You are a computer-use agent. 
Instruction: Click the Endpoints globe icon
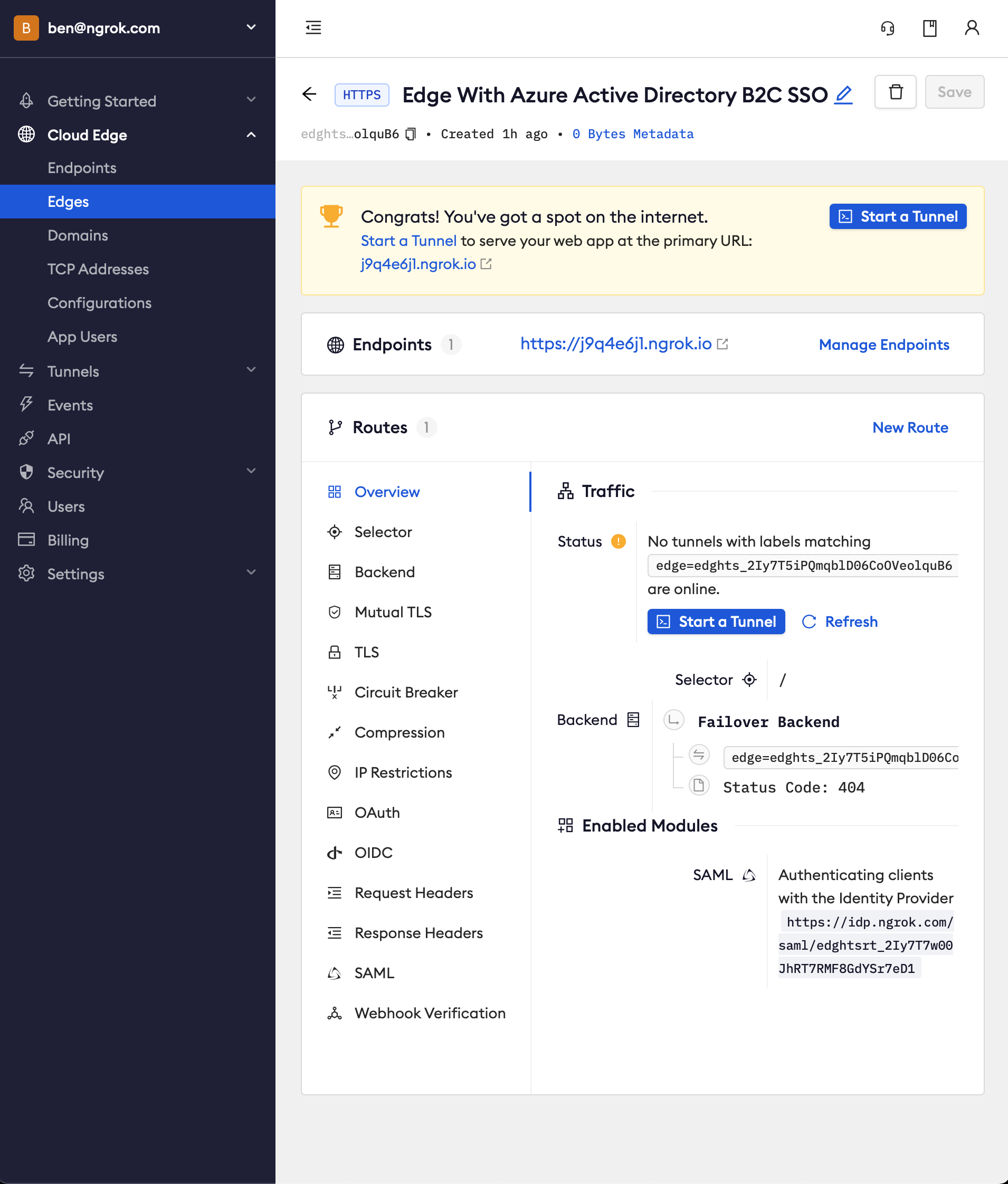[x=336, y=345]
